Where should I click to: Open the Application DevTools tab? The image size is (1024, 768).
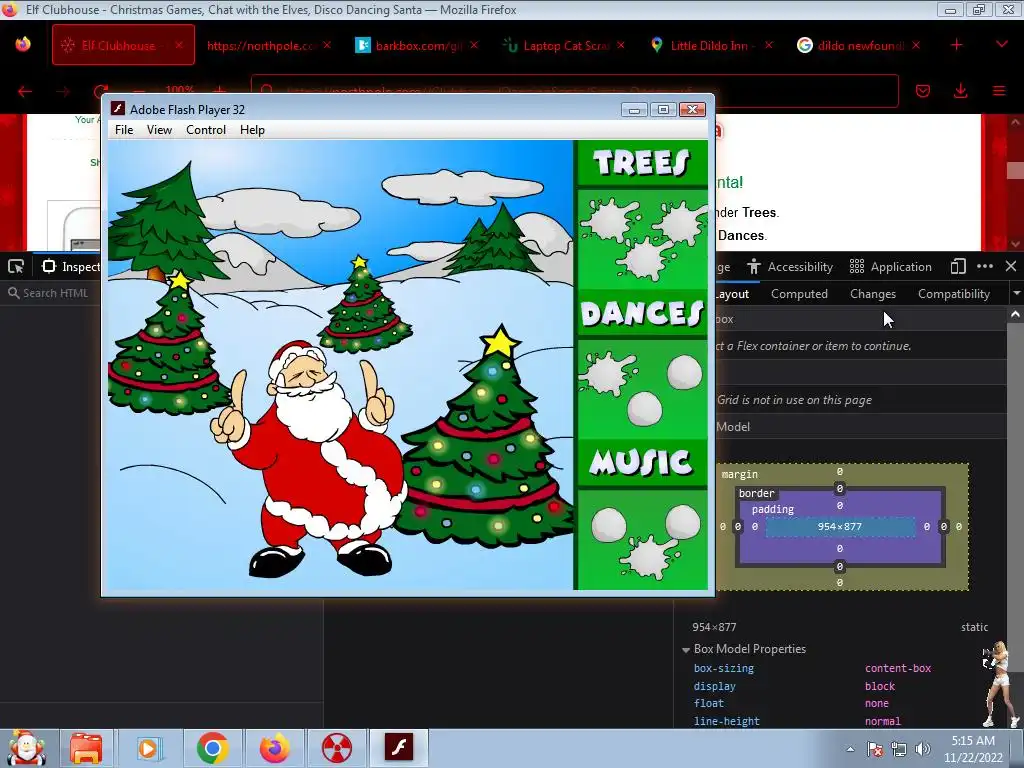click(890, 266)
